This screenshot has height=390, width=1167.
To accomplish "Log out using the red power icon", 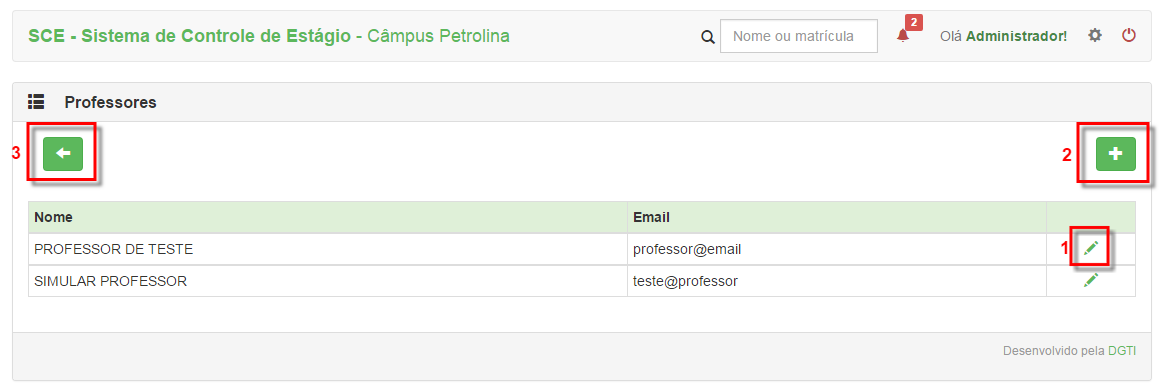I will pos(1129,35).
